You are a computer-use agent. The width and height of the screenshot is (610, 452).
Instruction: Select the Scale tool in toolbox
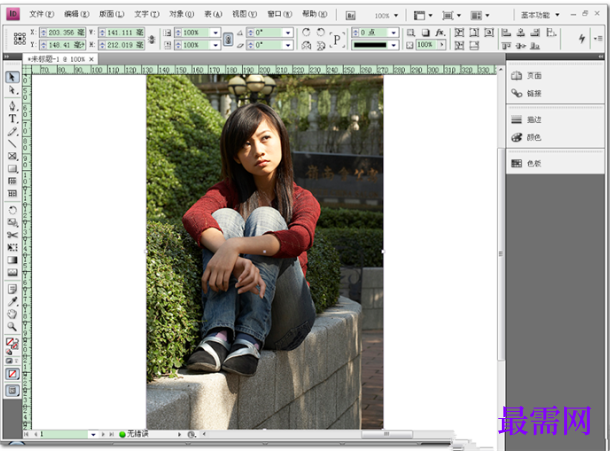click(12, 222)
